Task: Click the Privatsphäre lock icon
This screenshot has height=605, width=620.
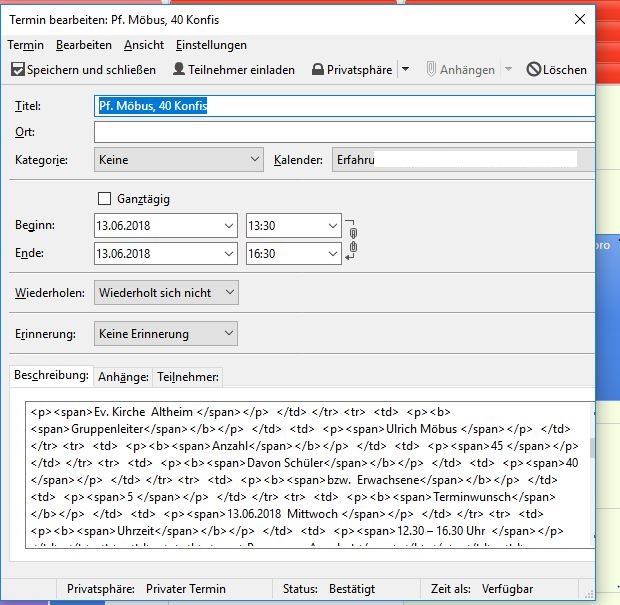Action: (318, 70)
